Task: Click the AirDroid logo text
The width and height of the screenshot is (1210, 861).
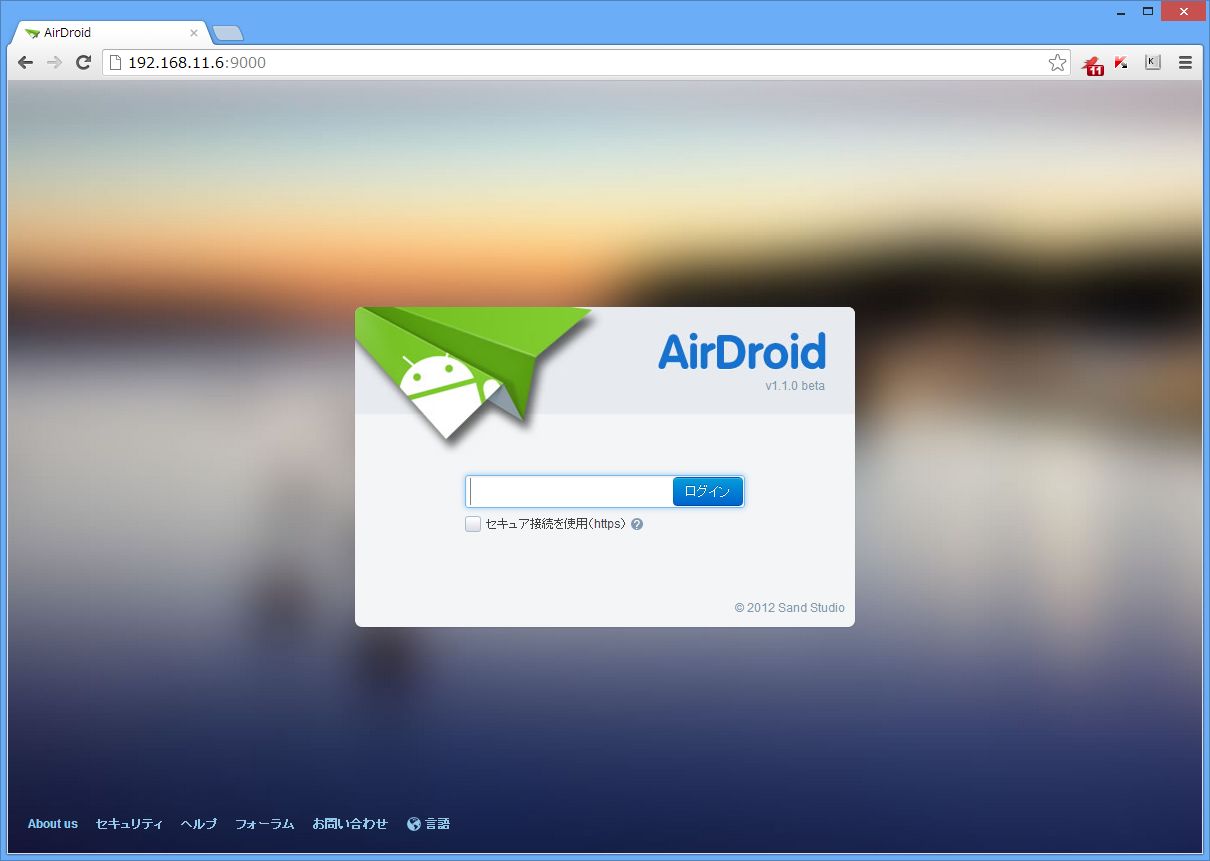Action: coord(742,352)
